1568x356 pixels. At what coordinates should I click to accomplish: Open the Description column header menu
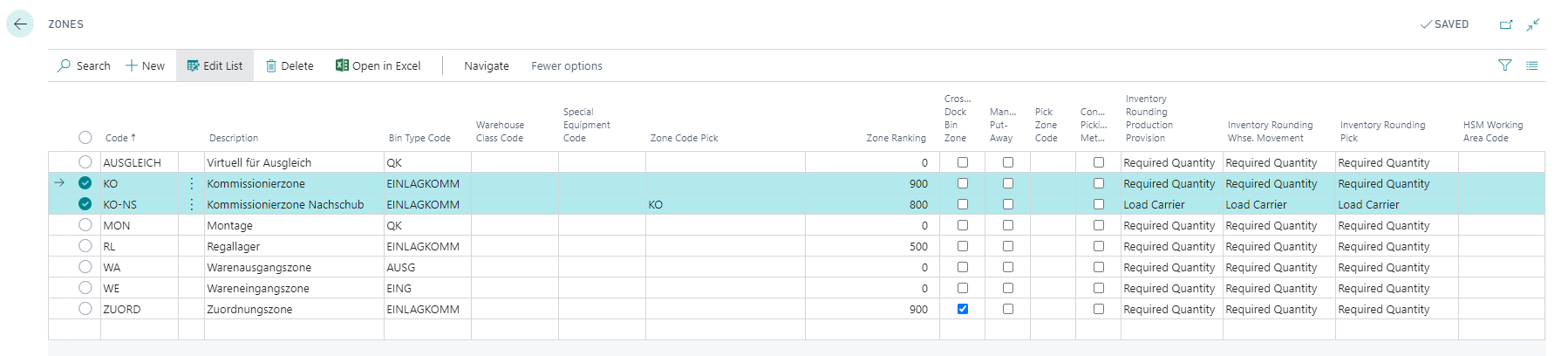pos(234,138)
